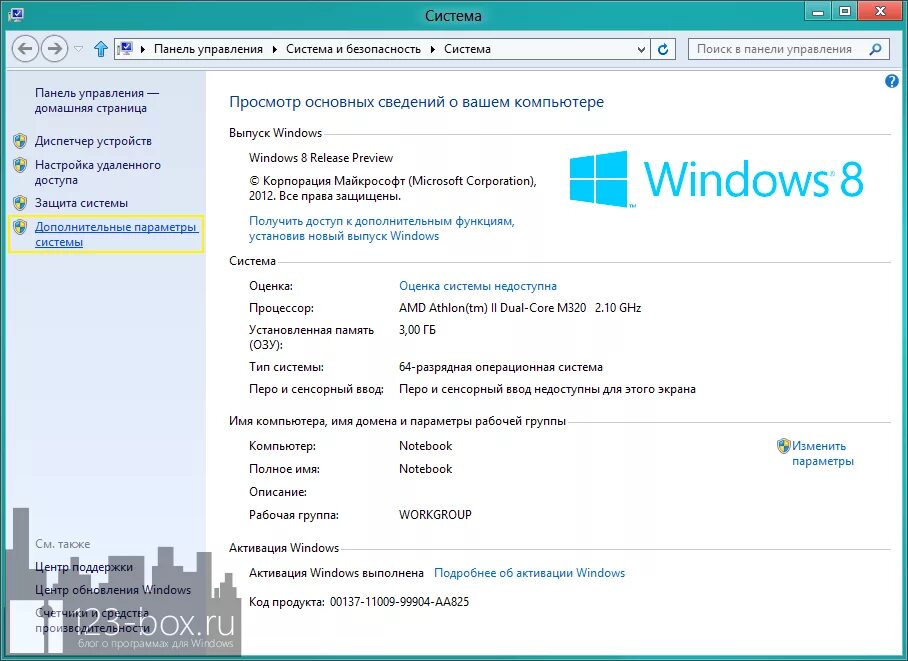Click Notebook value next to Компьютер
Viewport: 908px width, 661px height.
pyautogui.click(x=426, y=445)
